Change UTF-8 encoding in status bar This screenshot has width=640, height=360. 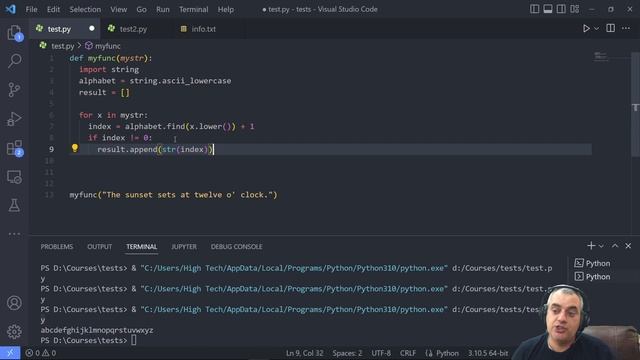(381, 353)
